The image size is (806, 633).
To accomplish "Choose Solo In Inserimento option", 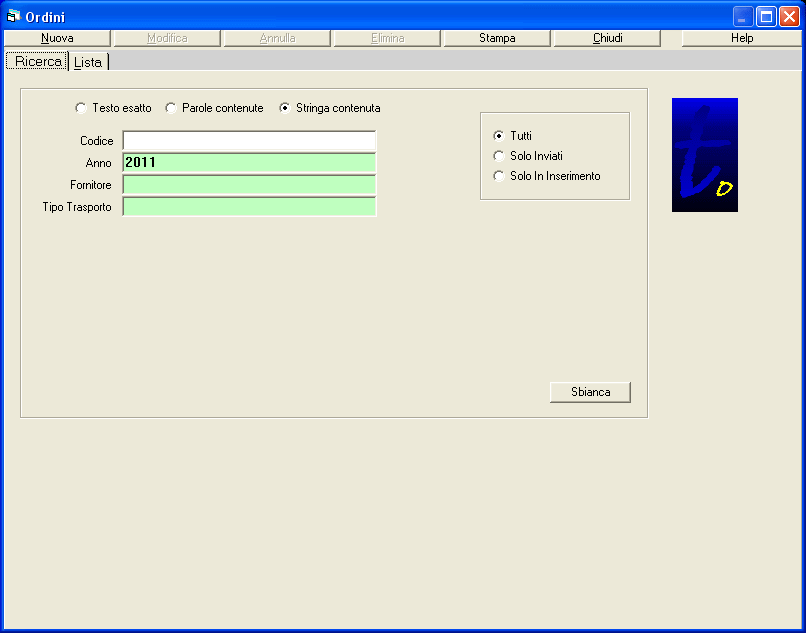I will click(x=499, y=176).
